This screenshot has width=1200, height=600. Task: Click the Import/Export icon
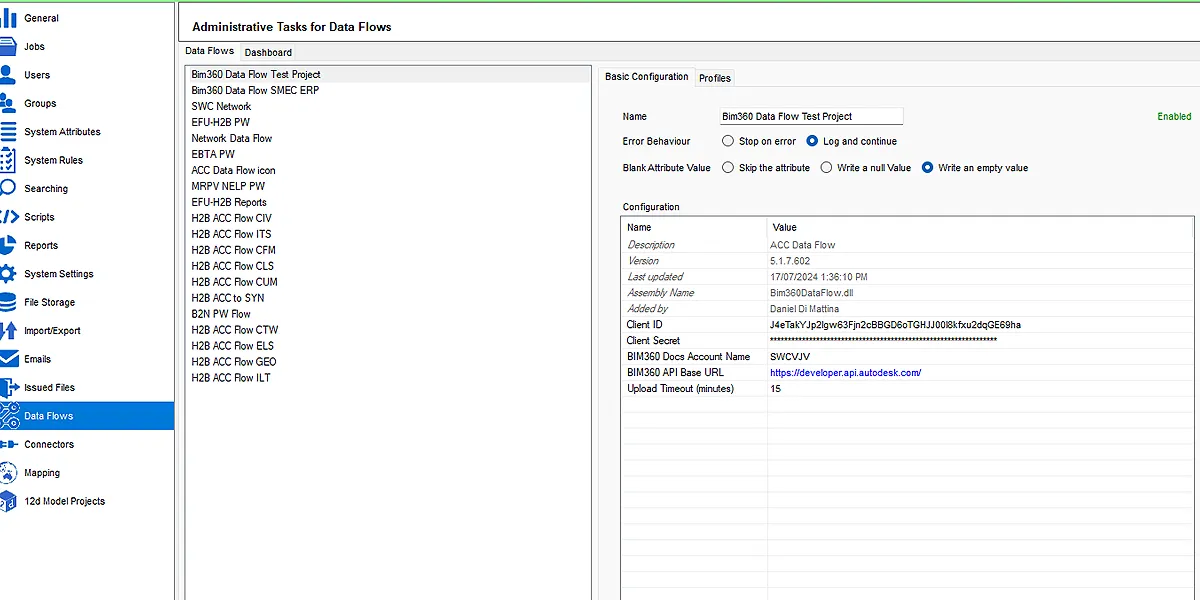tap(8, 330)
